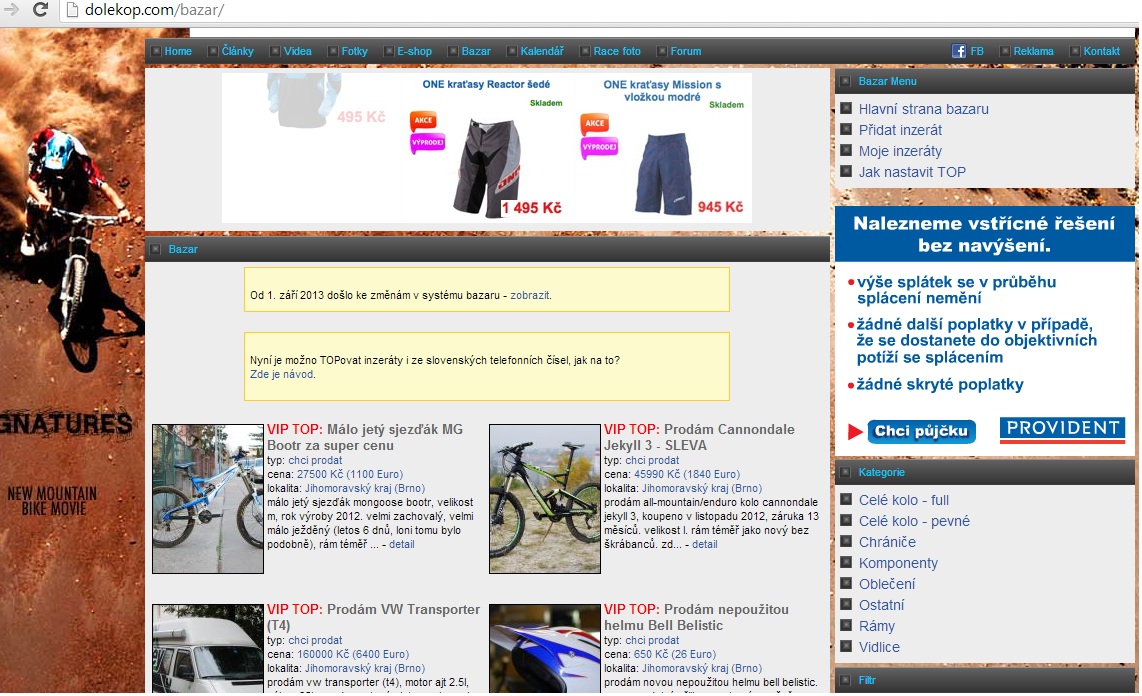Reload the page with the browser refresh icon
This screenshot has width=1142, height=696.
point(40,10)
